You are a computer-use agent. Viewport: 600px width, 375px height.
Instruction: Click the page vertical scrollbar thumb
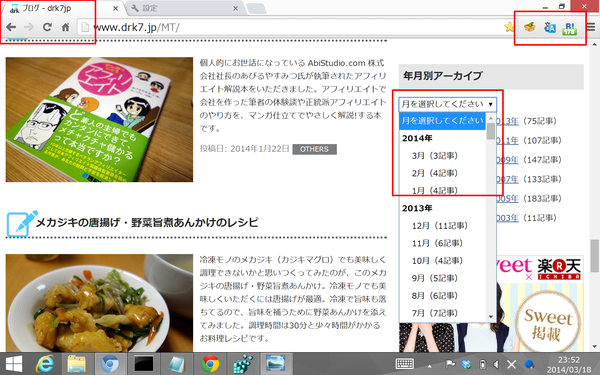[594, 256]
